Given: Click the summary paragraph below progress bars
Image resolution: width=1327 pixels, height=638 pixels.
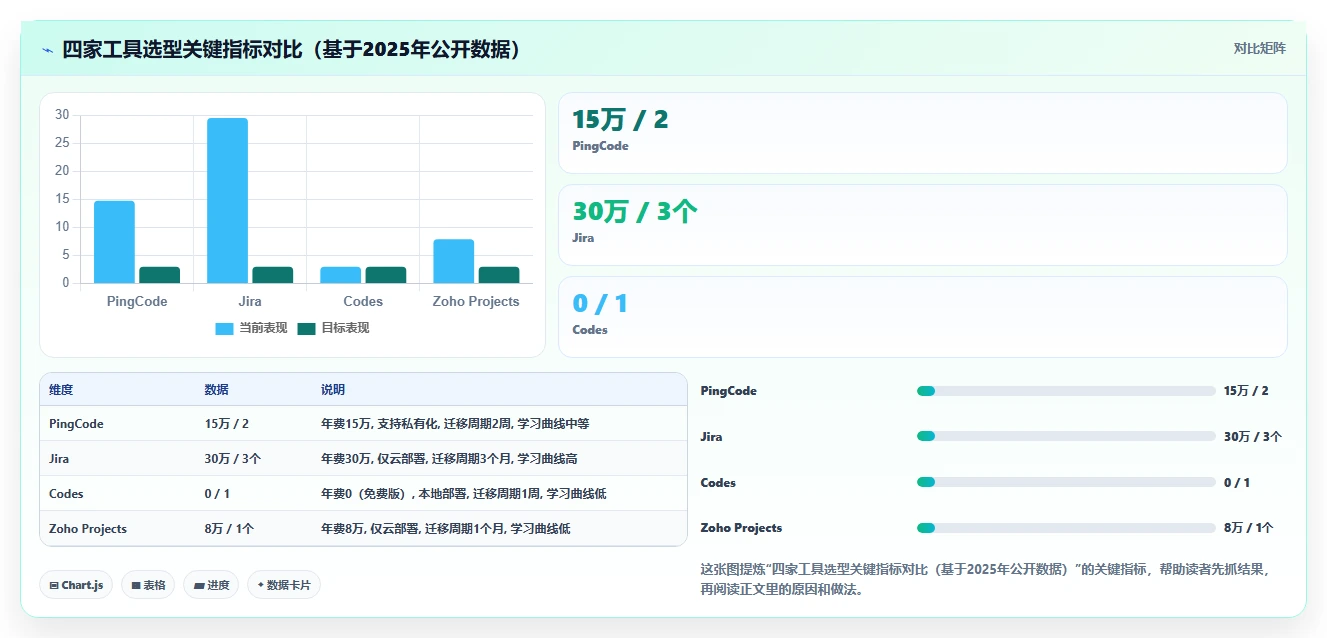Looking at the screenshot, I should 987,579.
